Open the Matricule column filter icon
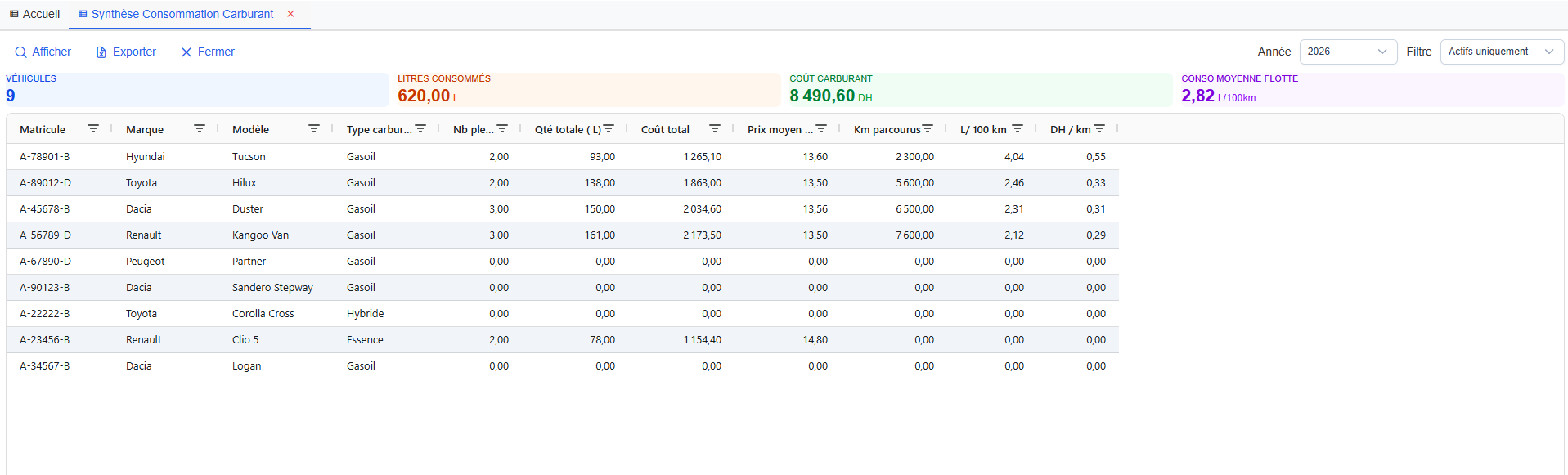Screen dimensions: 1568x475 tap(93, 129)
